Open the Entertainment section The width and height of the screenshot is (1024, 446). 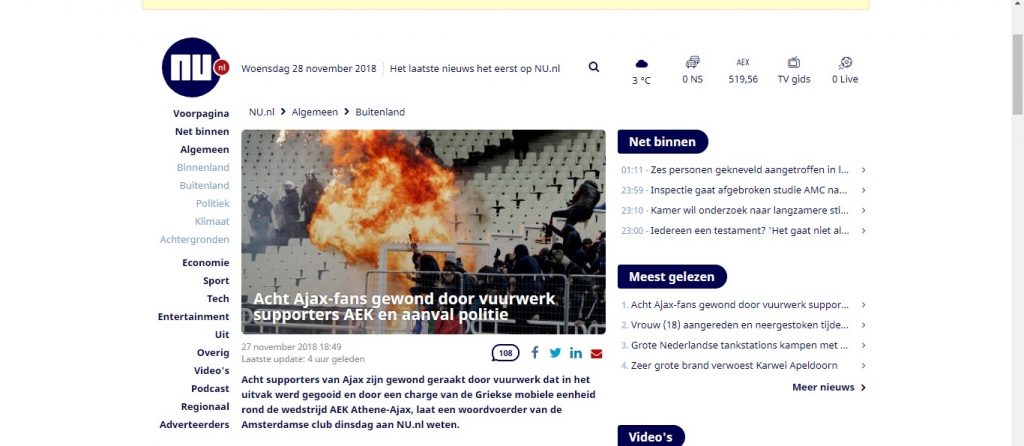pos(193,317)
